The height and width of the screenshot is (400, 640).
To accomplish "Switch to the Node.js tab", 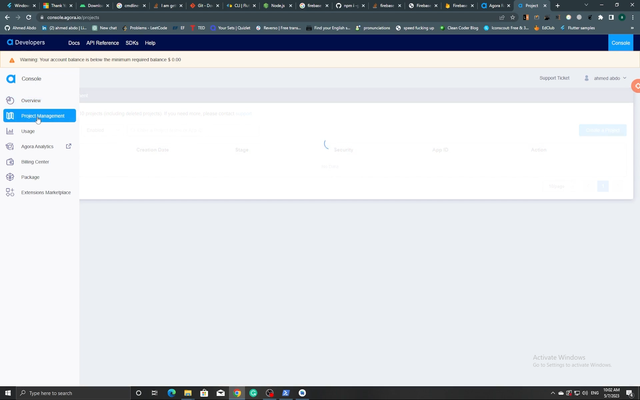I will click(x=277, y=6).
